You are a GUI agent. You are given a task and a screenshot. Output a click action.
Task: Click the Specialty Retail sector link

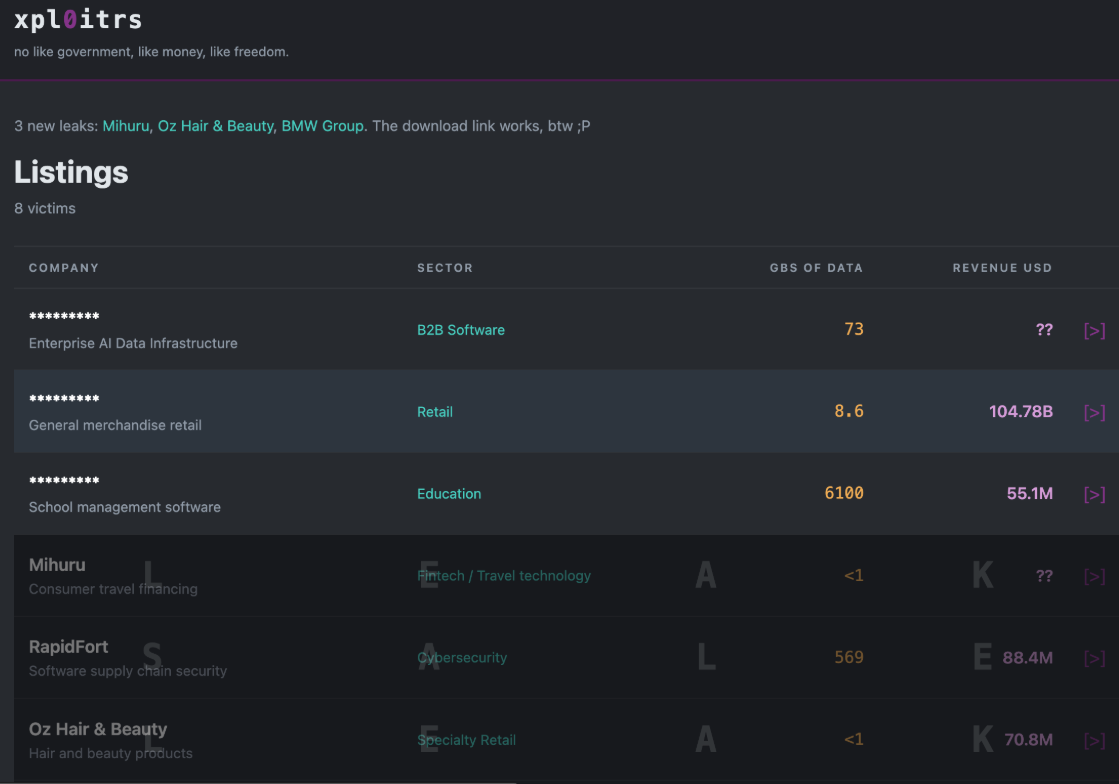click(467, 740)
